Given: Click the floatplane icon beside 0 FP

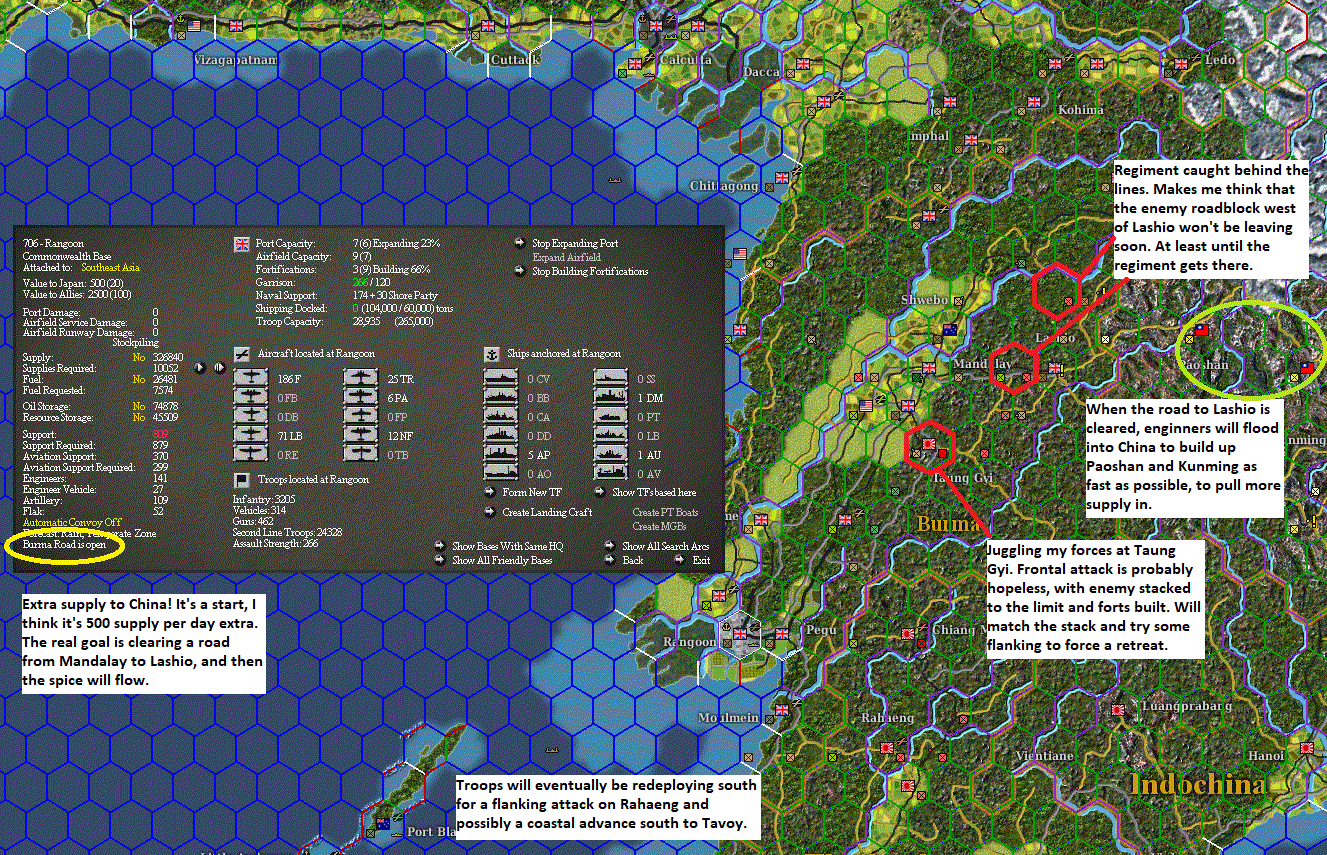Looking at the screenshot, I should click(x=361, y=417).
